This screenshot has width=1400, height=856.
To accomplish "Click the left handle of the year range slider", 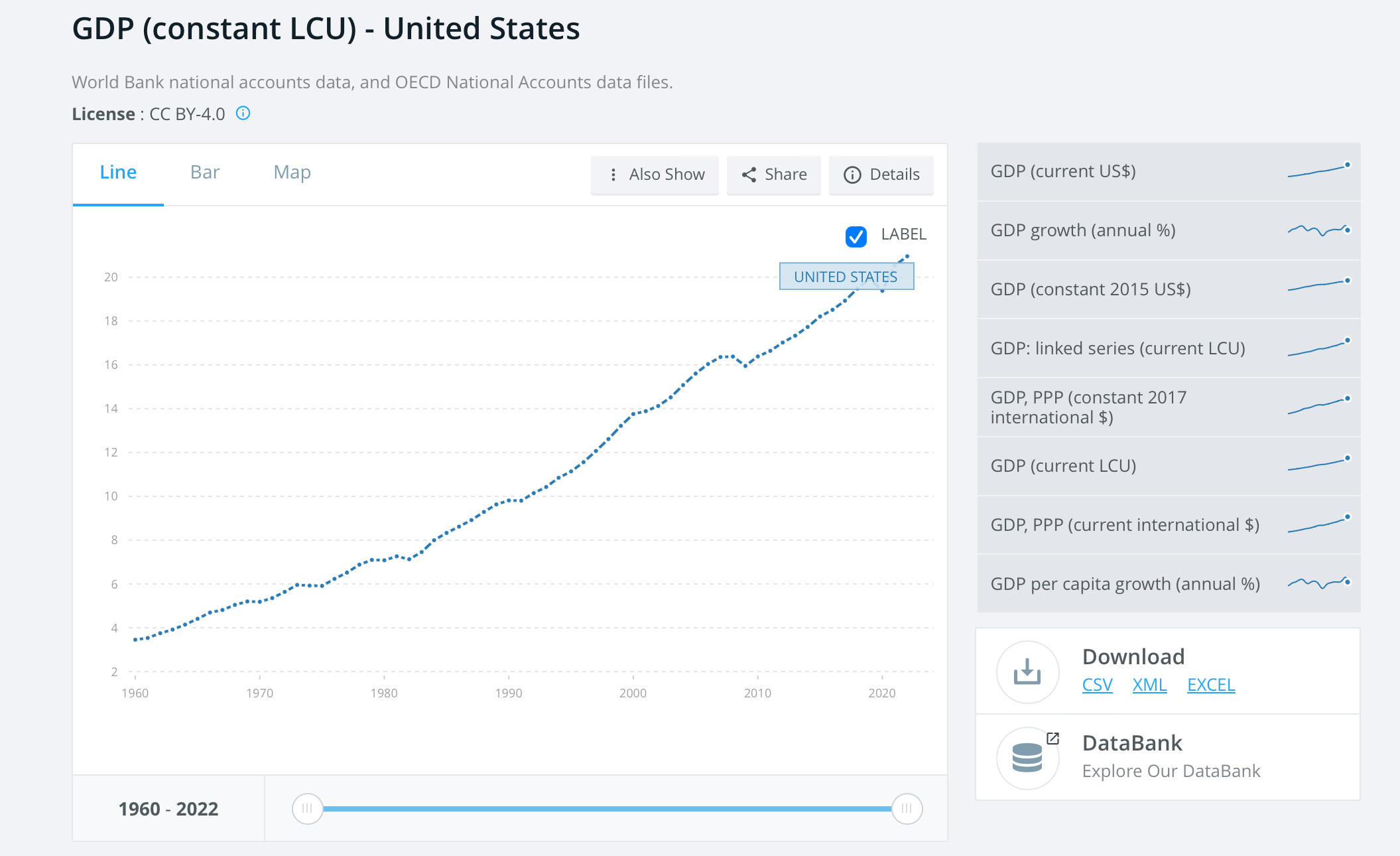I will coord(306,808).
